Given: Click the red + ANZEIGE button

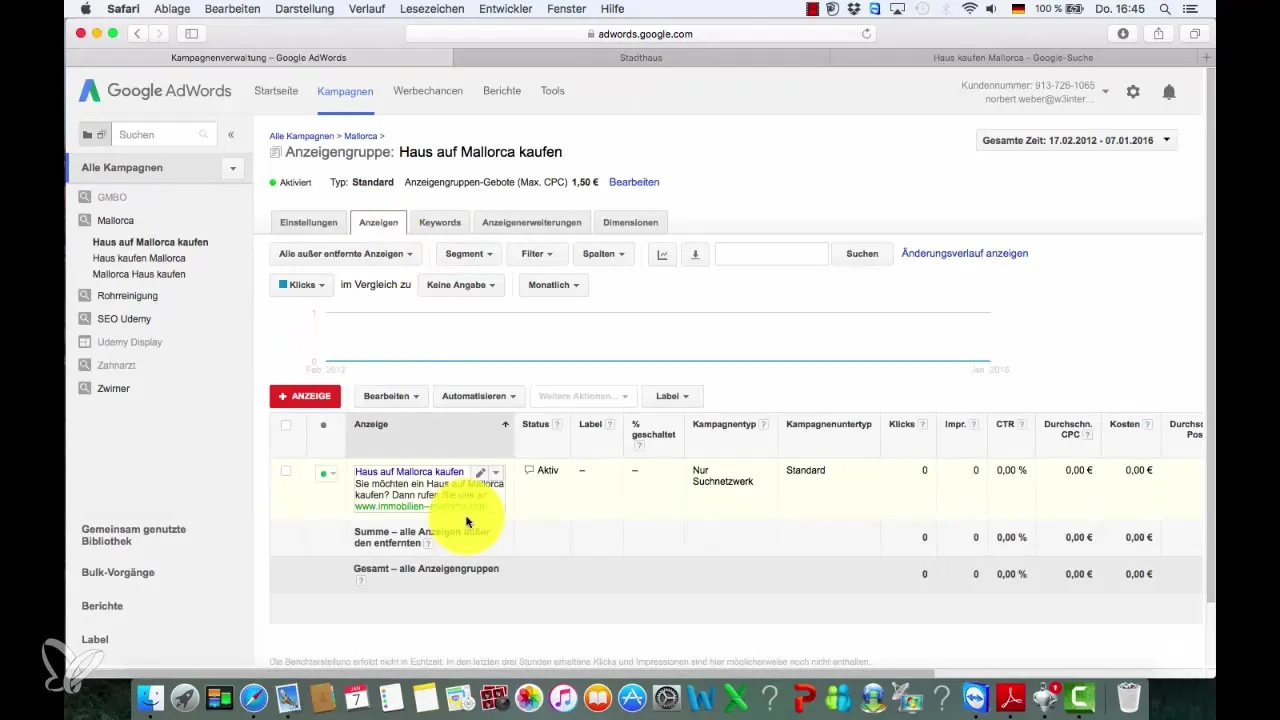Looking at the screenshot, I should click(305, 396).
